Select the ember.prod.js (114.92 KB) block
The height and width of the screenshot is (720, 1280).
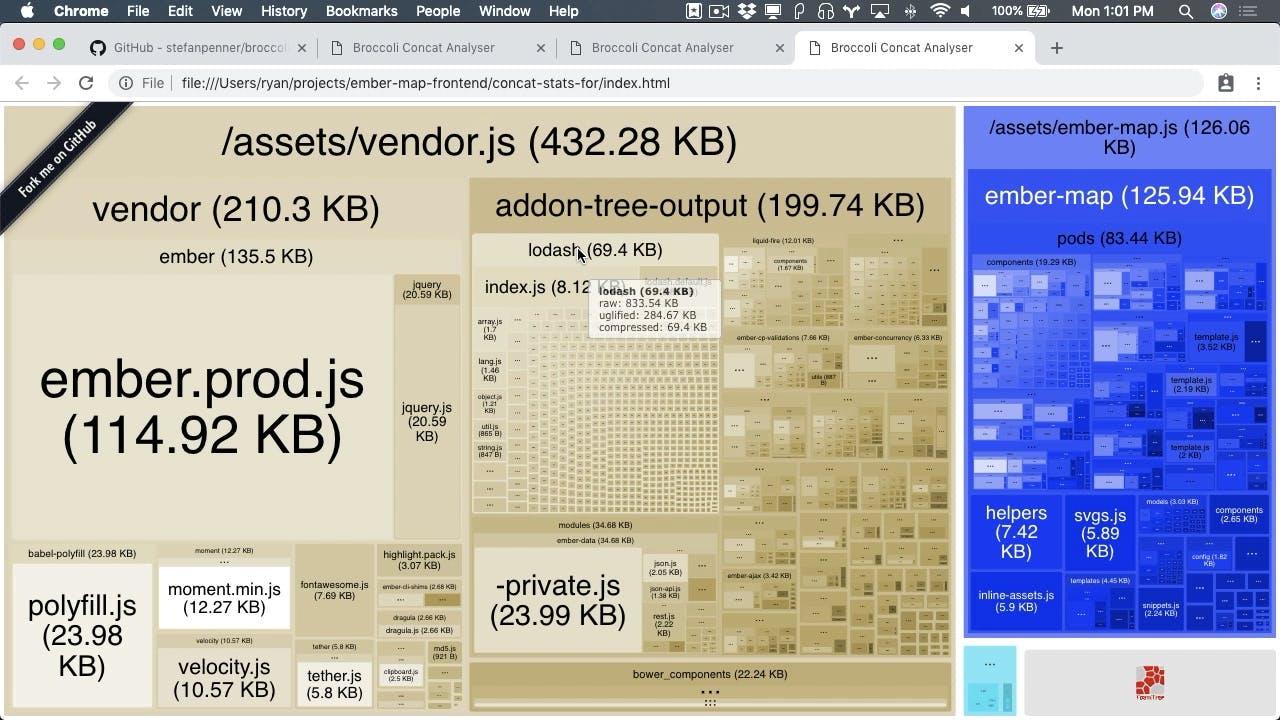202,406
